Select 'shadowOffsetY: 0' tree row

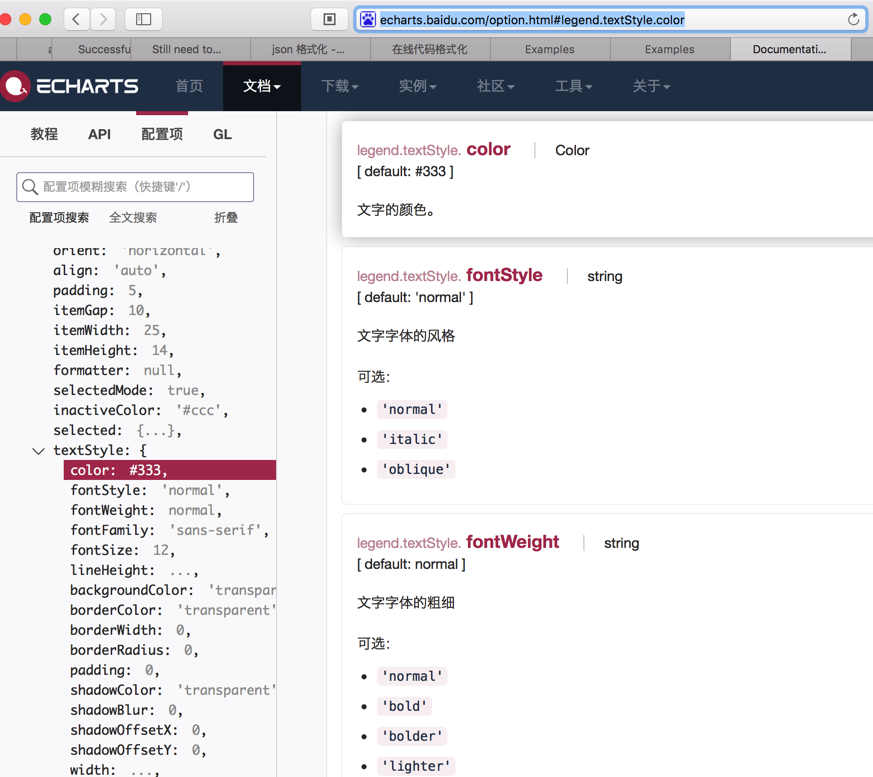pos(138,751)
